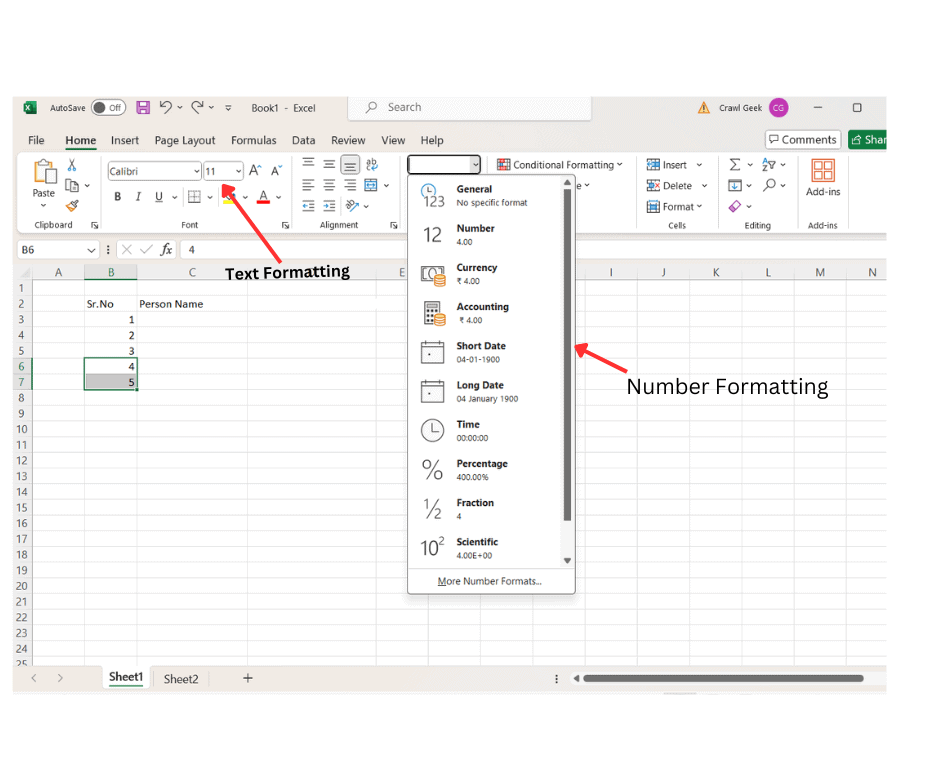Select the Format Painter brush
934x772 pixels.
coord(72,206)
